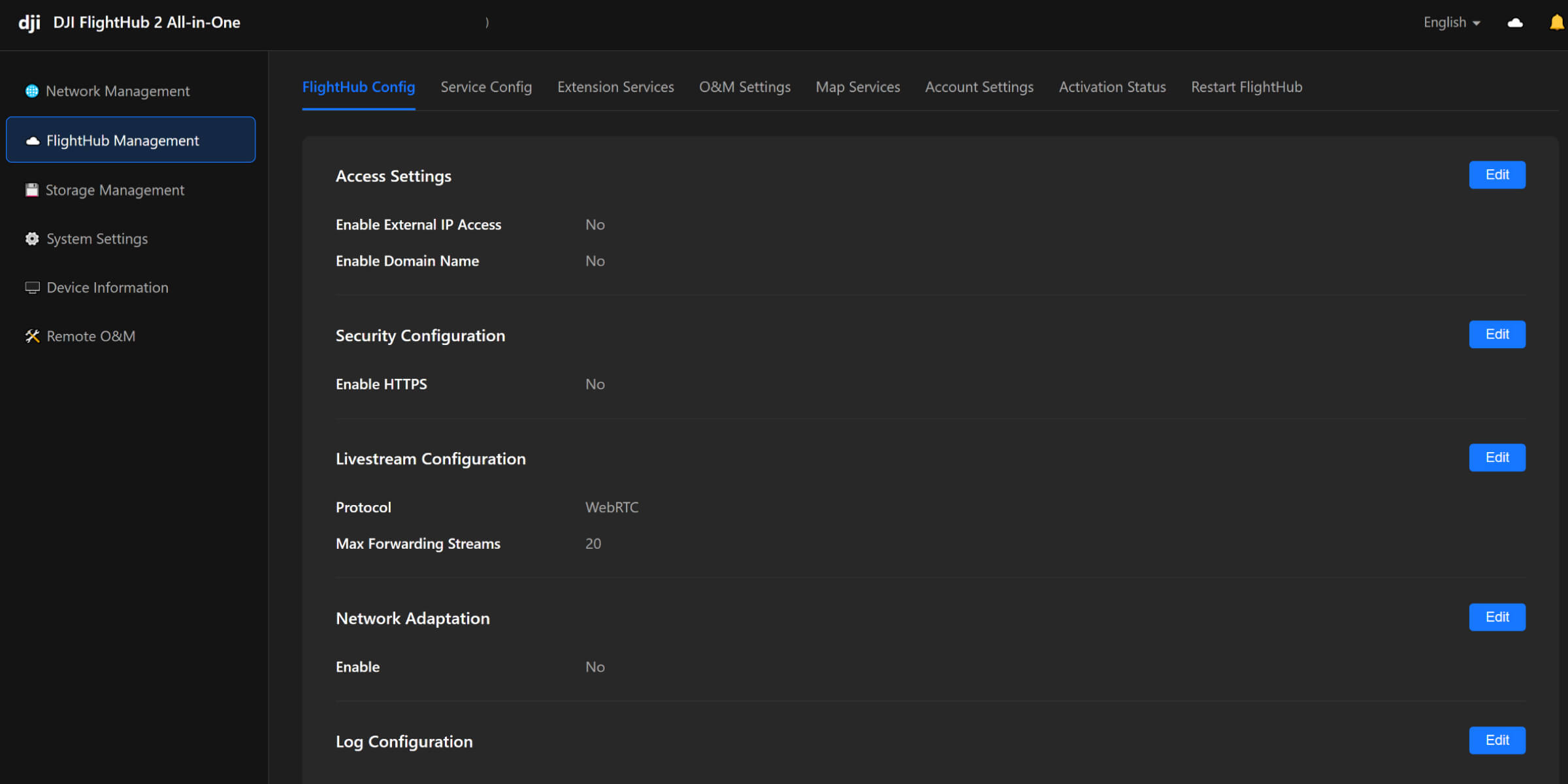Click the 'No' value for External IP Access
Image resolution: width=1568 pixels, height=784 pixels.
(595, 225)
